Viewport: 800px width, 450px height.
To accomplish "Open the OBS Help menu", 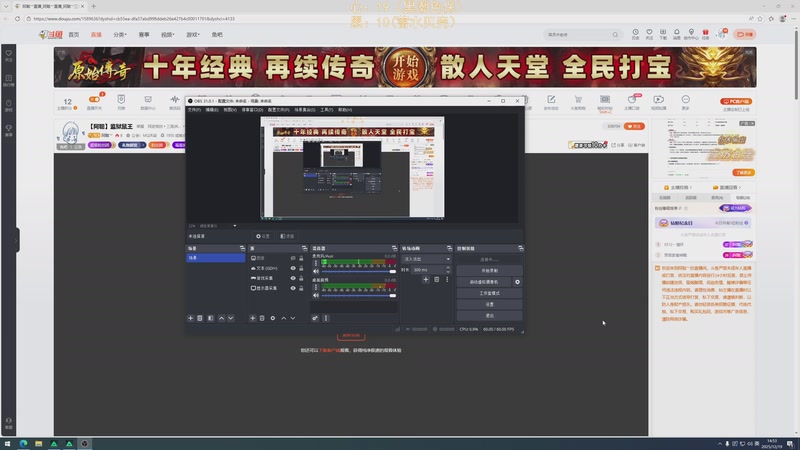I will tap(345, 110).
